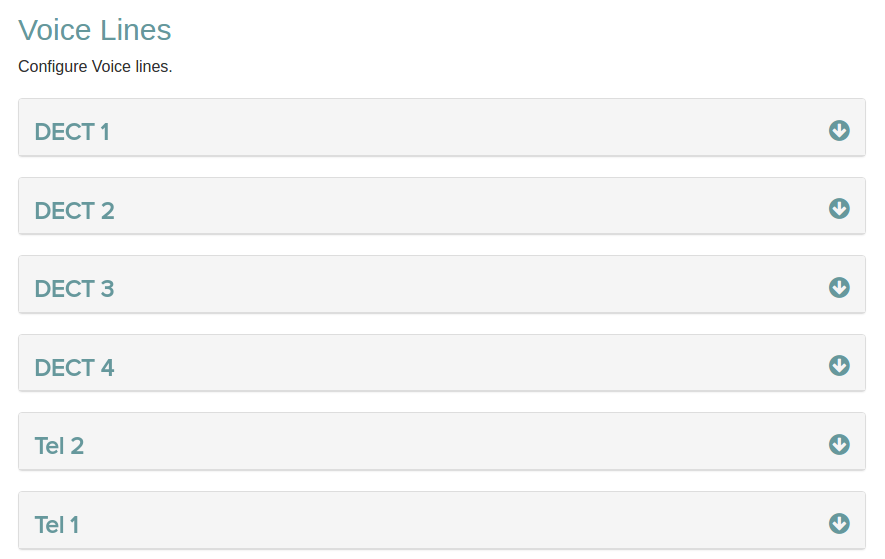Select the "Tel 1" title label
Image resolution: width=885 pixels, height=559 pixels.
click(57, 525)
